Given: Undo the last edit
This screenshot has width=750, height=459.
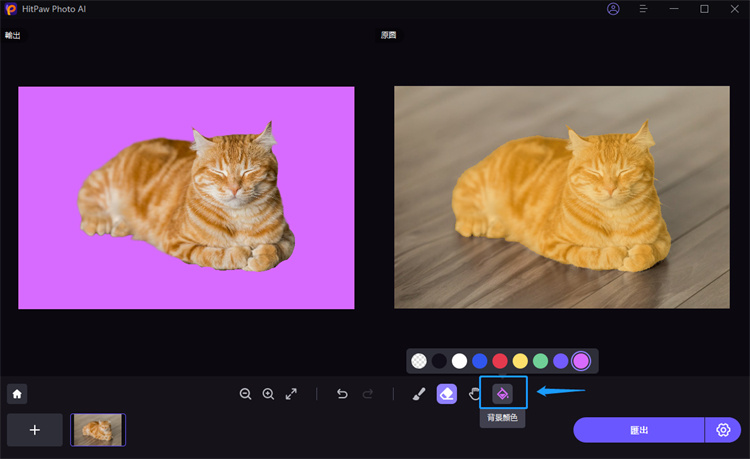Looking at the screenshot, I should (x=342, y=394).
